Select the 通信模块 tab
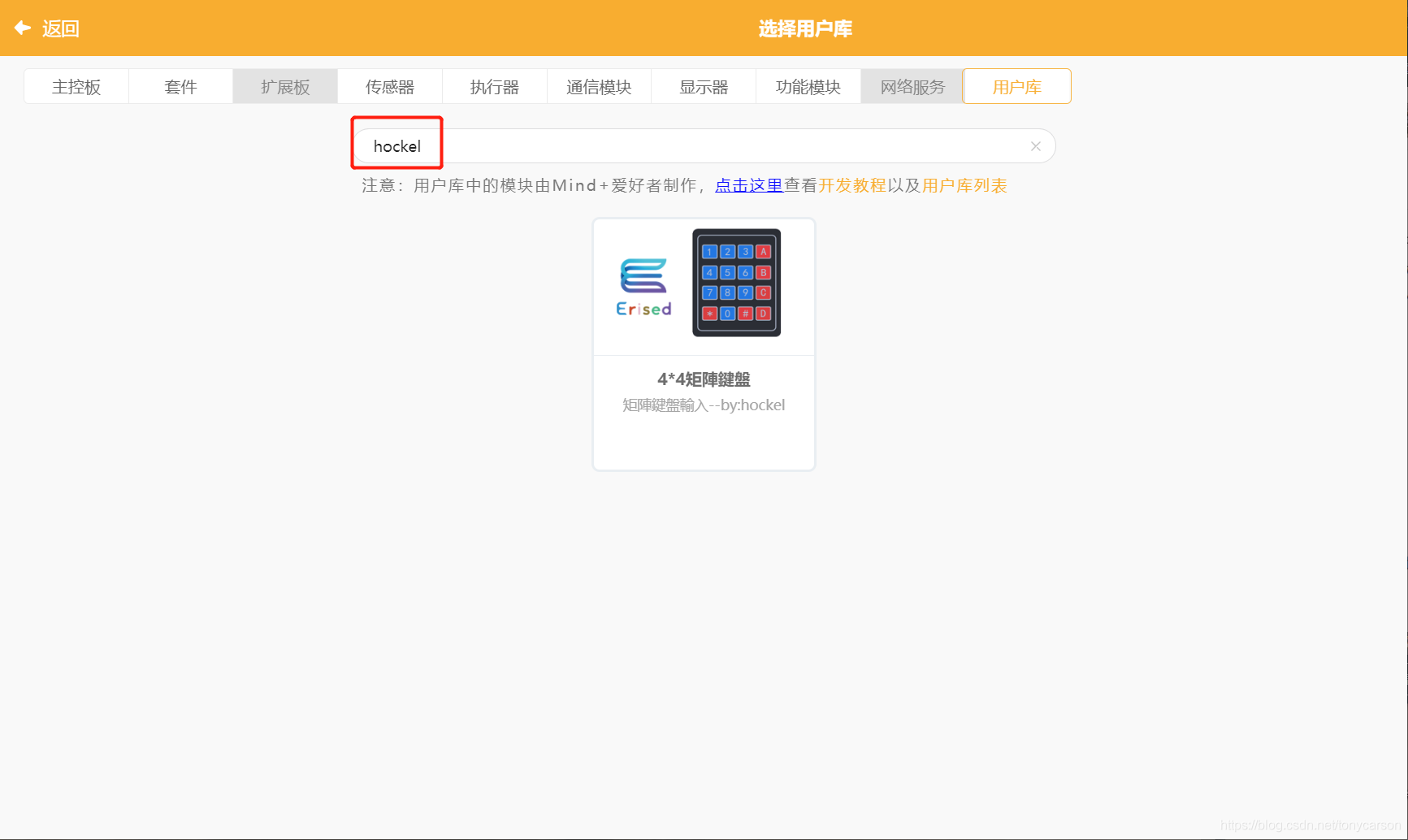Screen dimensions: 1408x840 point(599,86)
